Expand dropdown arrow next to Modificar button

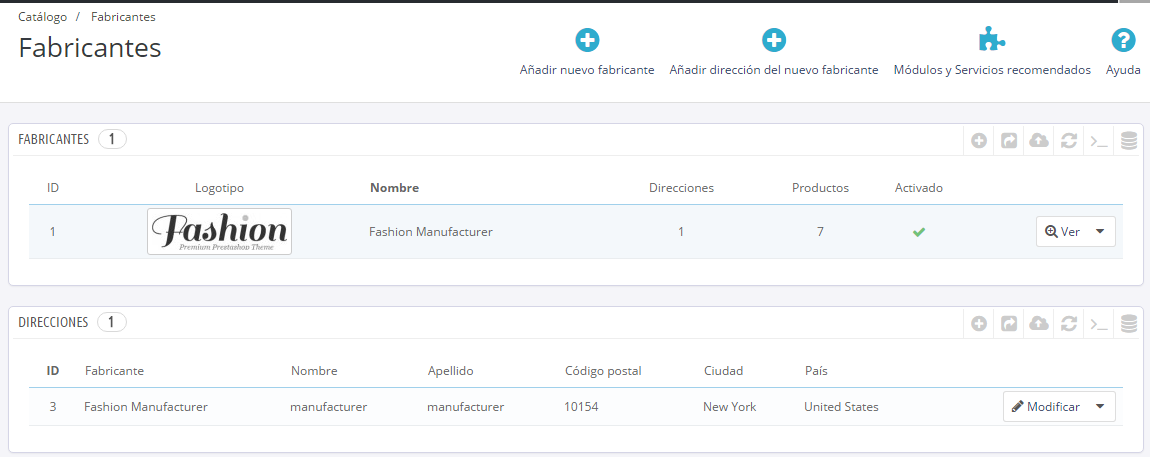(x=1100, y=407)
